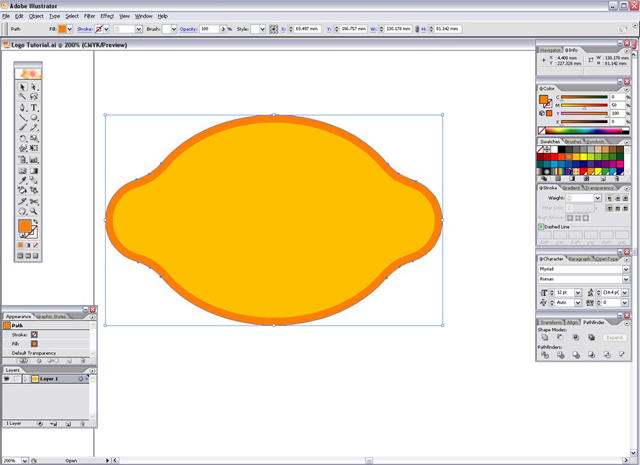Viewport: 640px width, 465px height.
Task: Select the Eyedropper tool
Action: pyautogui.click(x=22, y=180)
